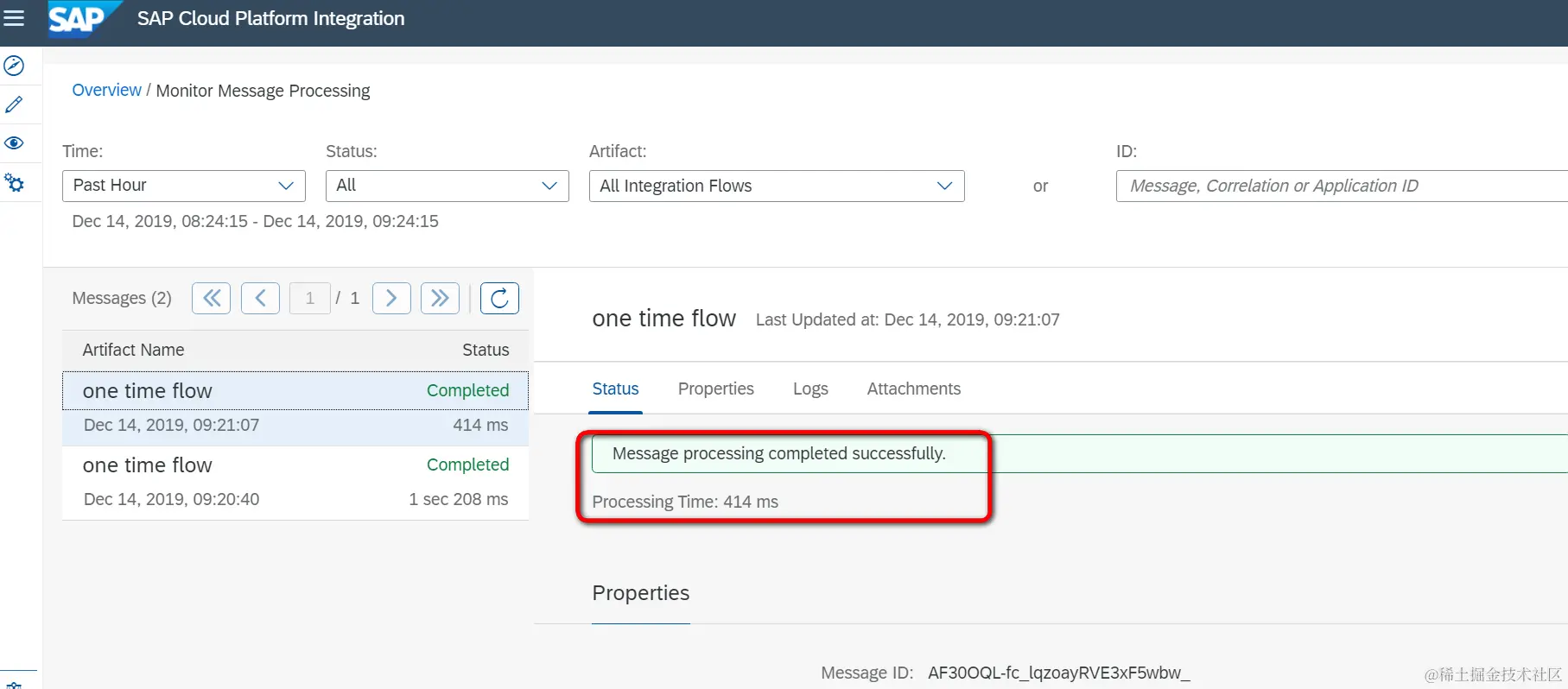1568x689 pixels.
Task: Go to next page of messages
Action: tap(391, 298)
